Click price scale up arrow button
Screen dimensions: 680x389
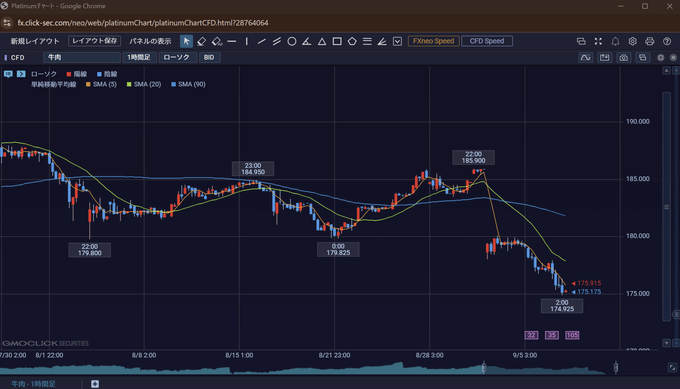click(667, 71)
